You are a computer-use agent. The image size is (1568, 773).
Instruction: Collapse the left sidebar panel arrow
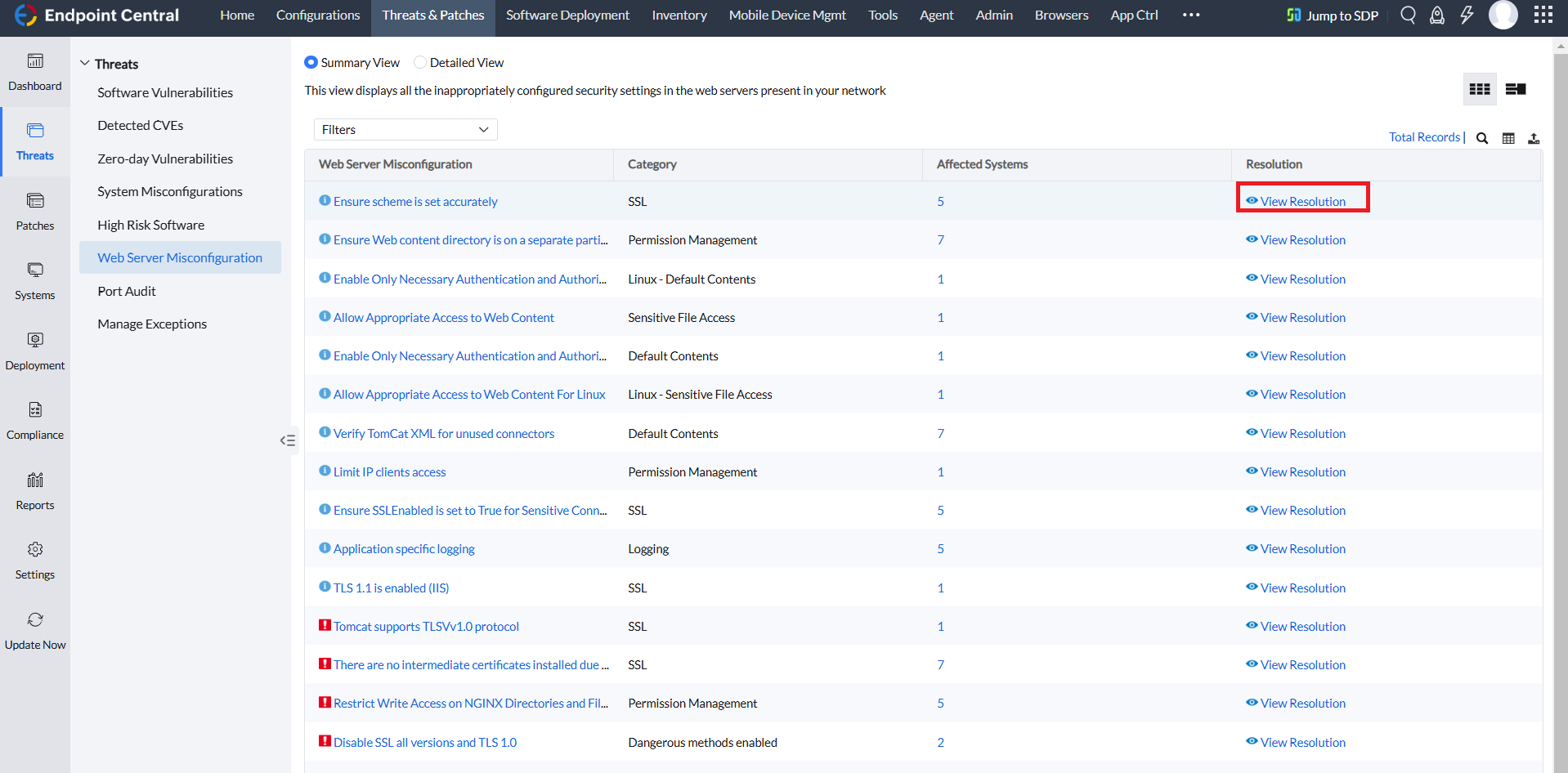[x=288, y=440]
